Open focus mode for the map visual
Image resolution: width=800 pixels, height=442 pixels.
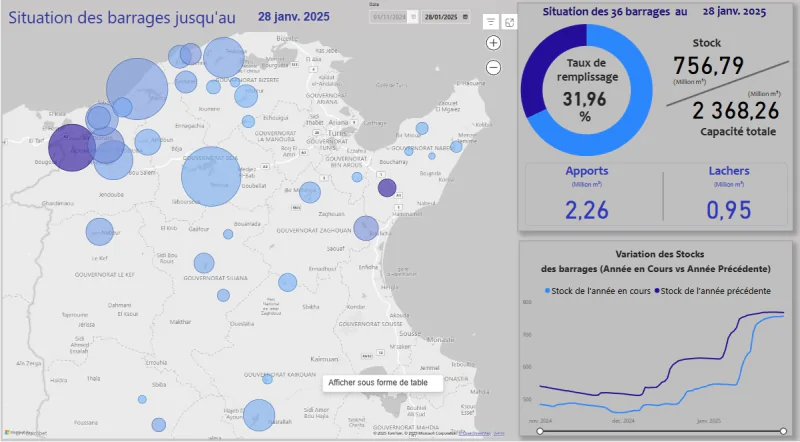tap(509, 21)
